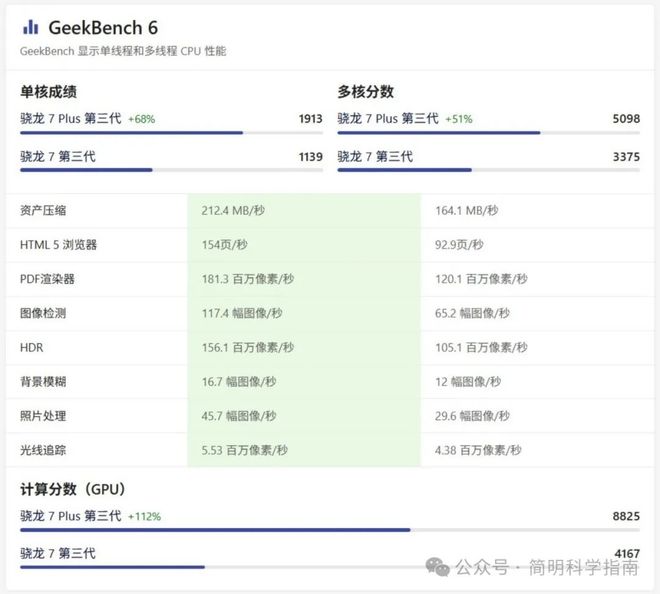Image resolution: width=660 pixels, height=594 pixels.
Task: Click the +51% badge
Action: [459, 119]
